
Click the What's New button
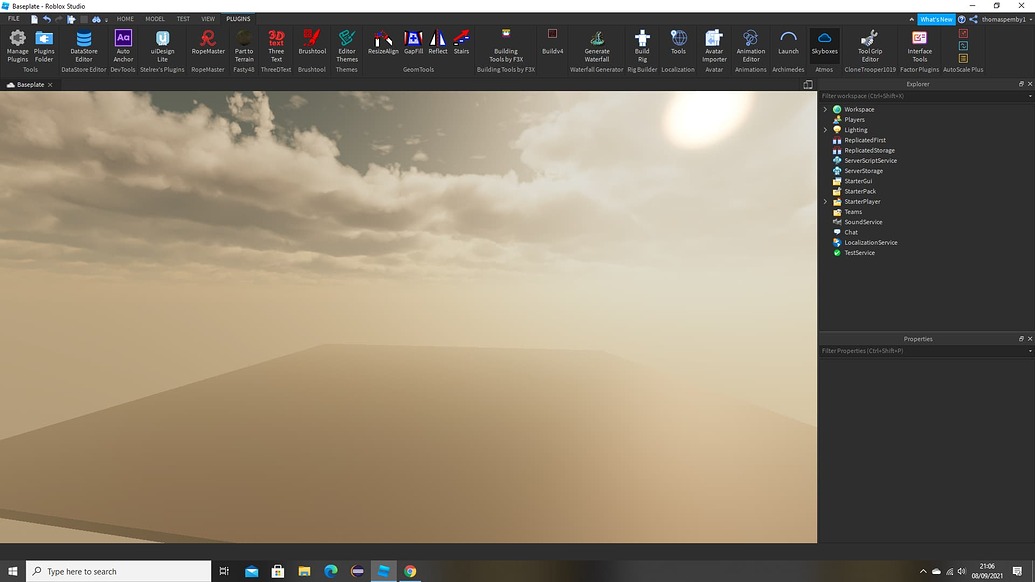coord(935,18)
